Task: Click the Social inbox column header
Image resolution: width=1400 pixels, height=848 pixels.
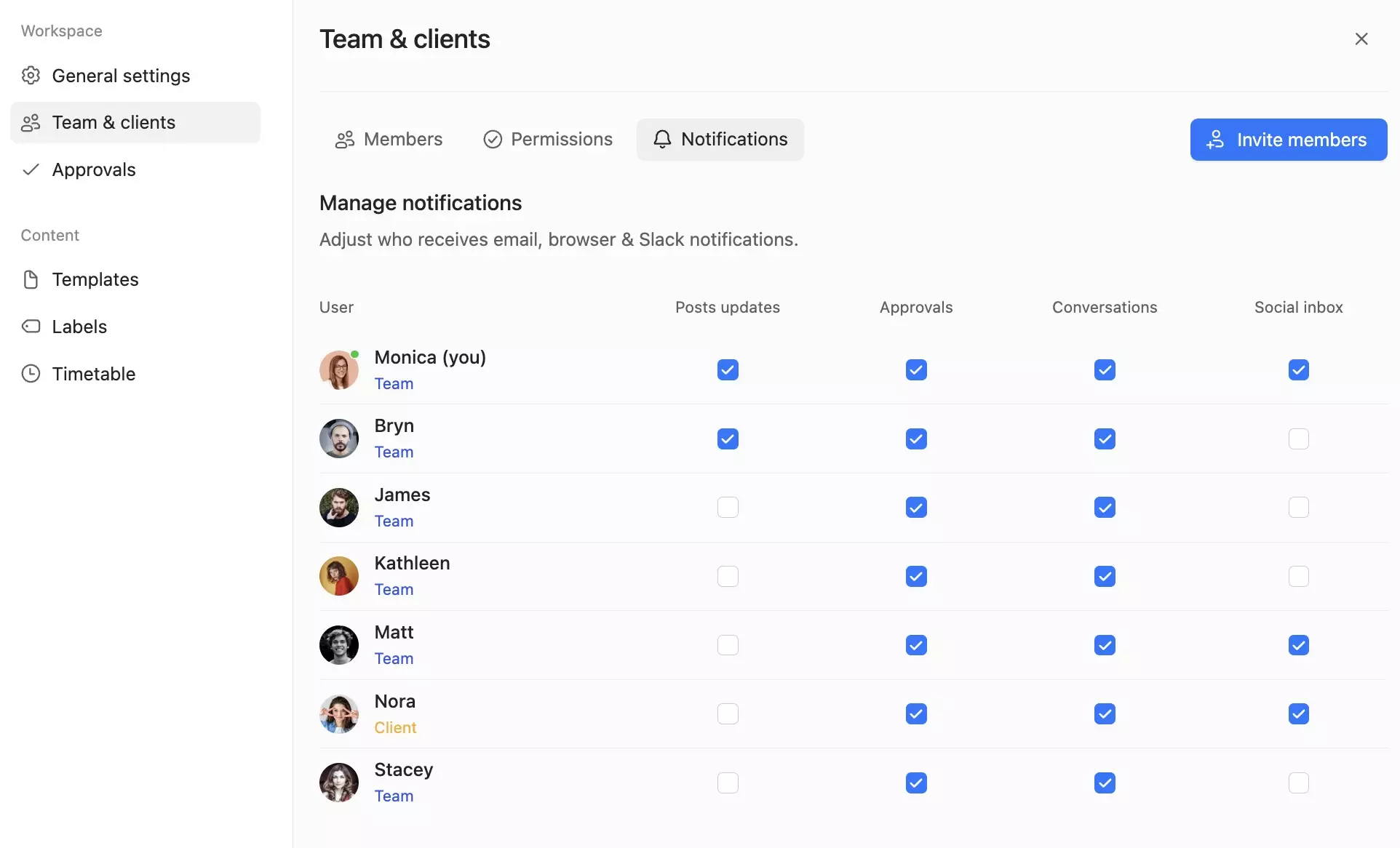Action: tap(1299, 307)
